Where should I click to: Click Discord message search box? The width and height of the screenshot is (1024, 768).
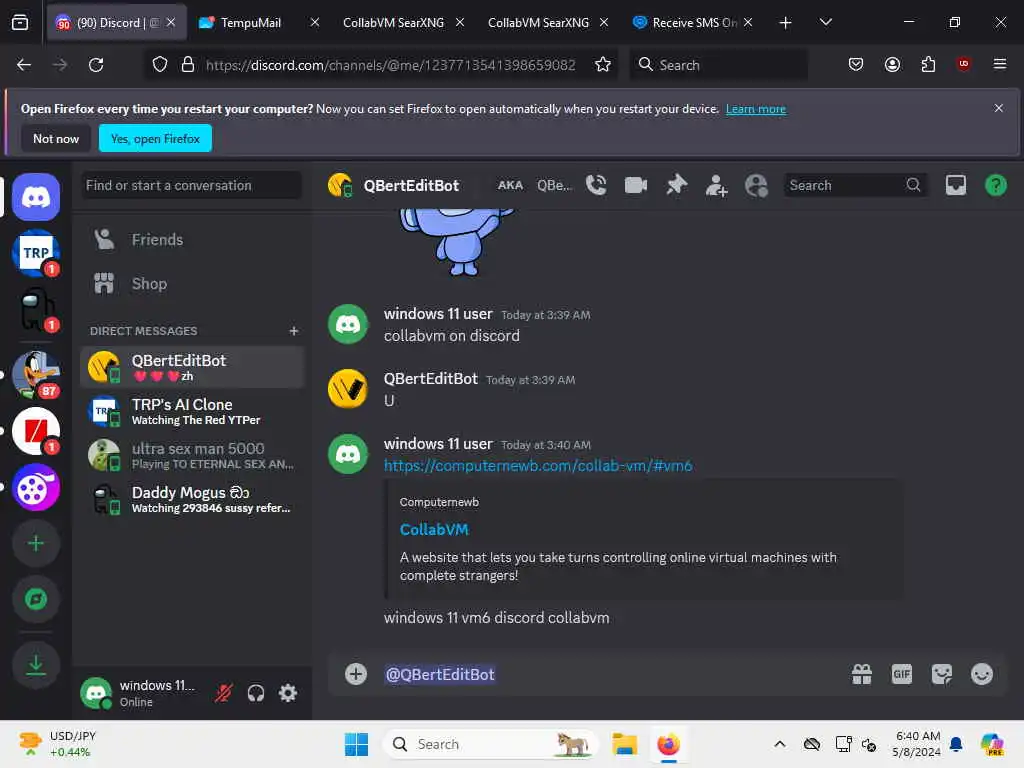[x=854, y=185]
